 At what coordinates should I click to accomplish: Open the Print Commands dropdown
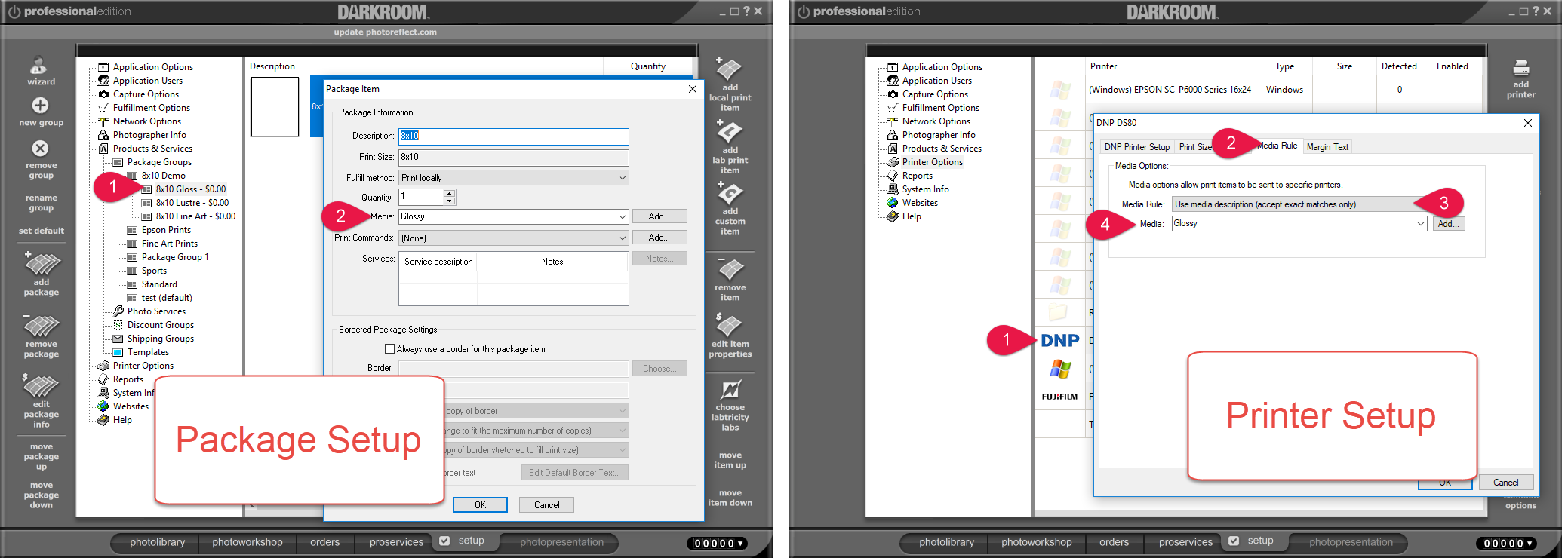[622, 238]
